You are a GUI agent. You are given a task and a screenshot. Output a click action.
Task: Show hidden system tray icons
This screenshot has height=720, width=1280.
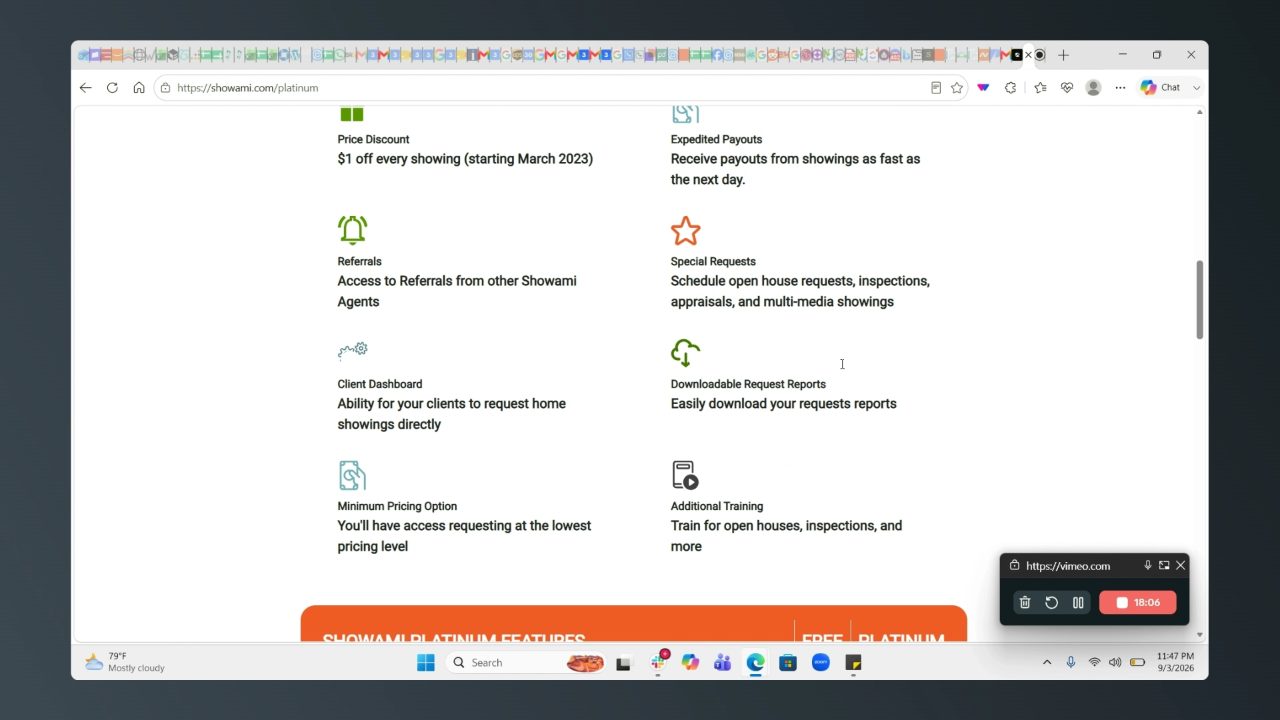click(1047, 662)
